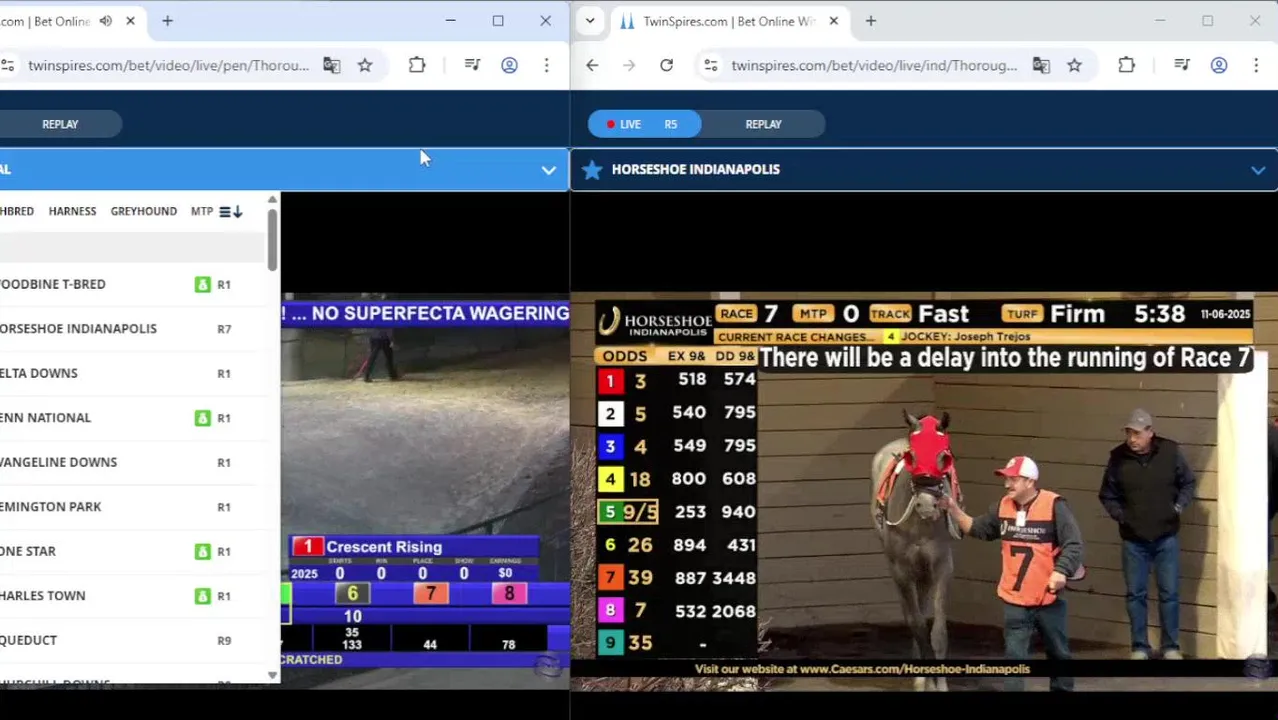Open a new tab in the left window
The width and height of the screenshot is (1278, 720).
pyautogui.click(x=167, y=21)
